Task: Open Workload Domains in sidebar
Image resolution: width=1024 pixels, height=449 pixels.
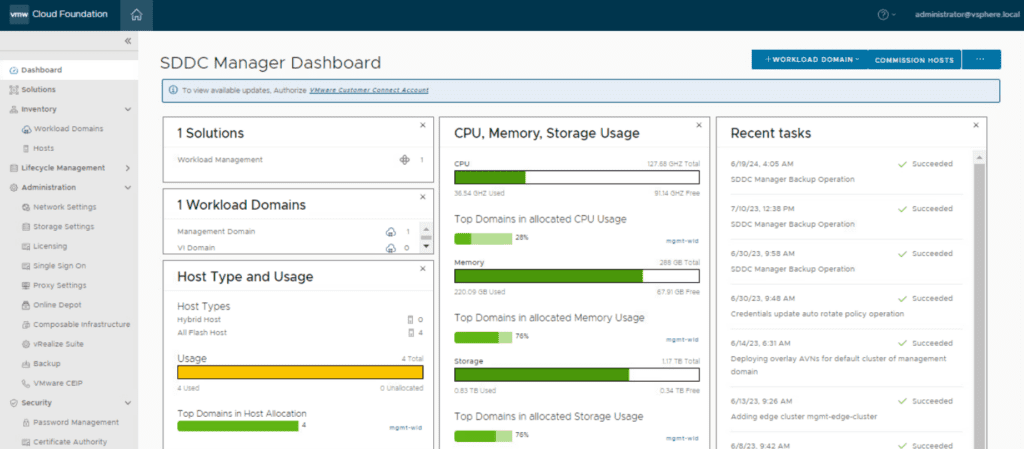Action: pyautogui.click(x=68, y=129)
